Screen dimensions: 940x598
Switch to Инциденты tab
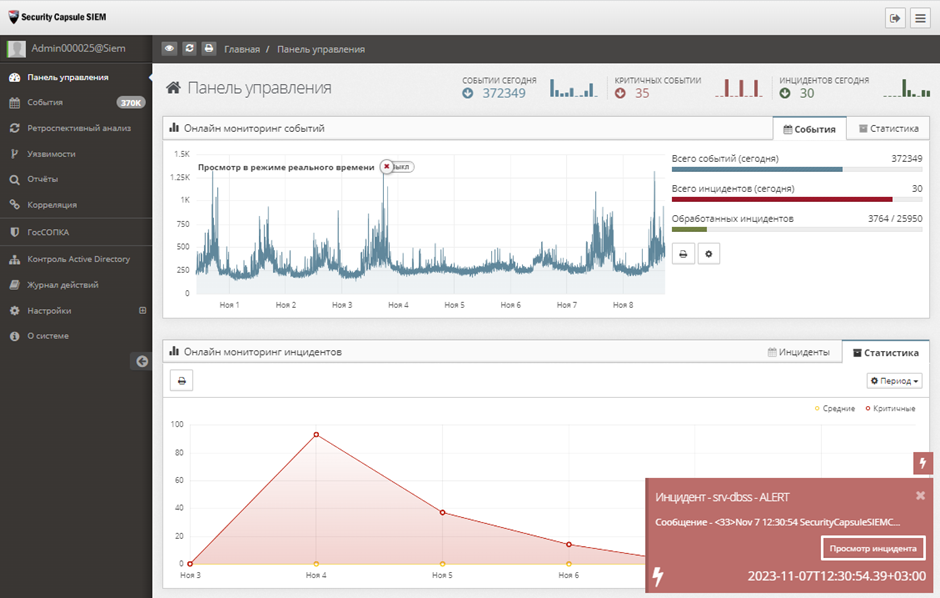pyautogui.click(x=798, y=352)
